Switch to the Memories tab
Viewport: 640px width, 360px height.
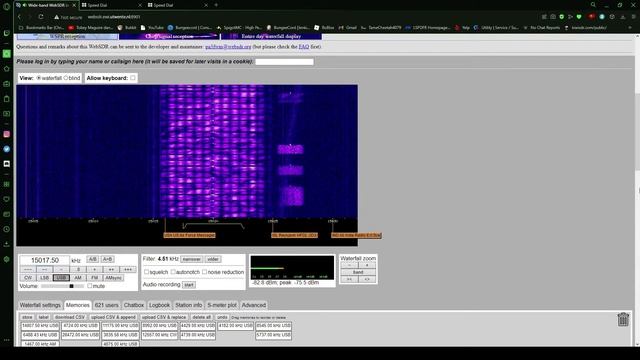(78, 305)
